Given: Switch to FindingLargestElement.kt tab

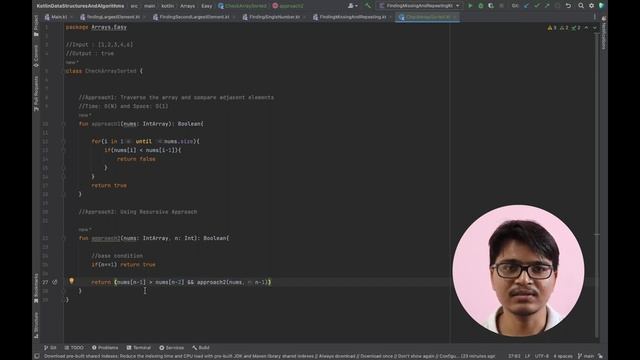Looking at the screenshot, I should click(110, 17).
